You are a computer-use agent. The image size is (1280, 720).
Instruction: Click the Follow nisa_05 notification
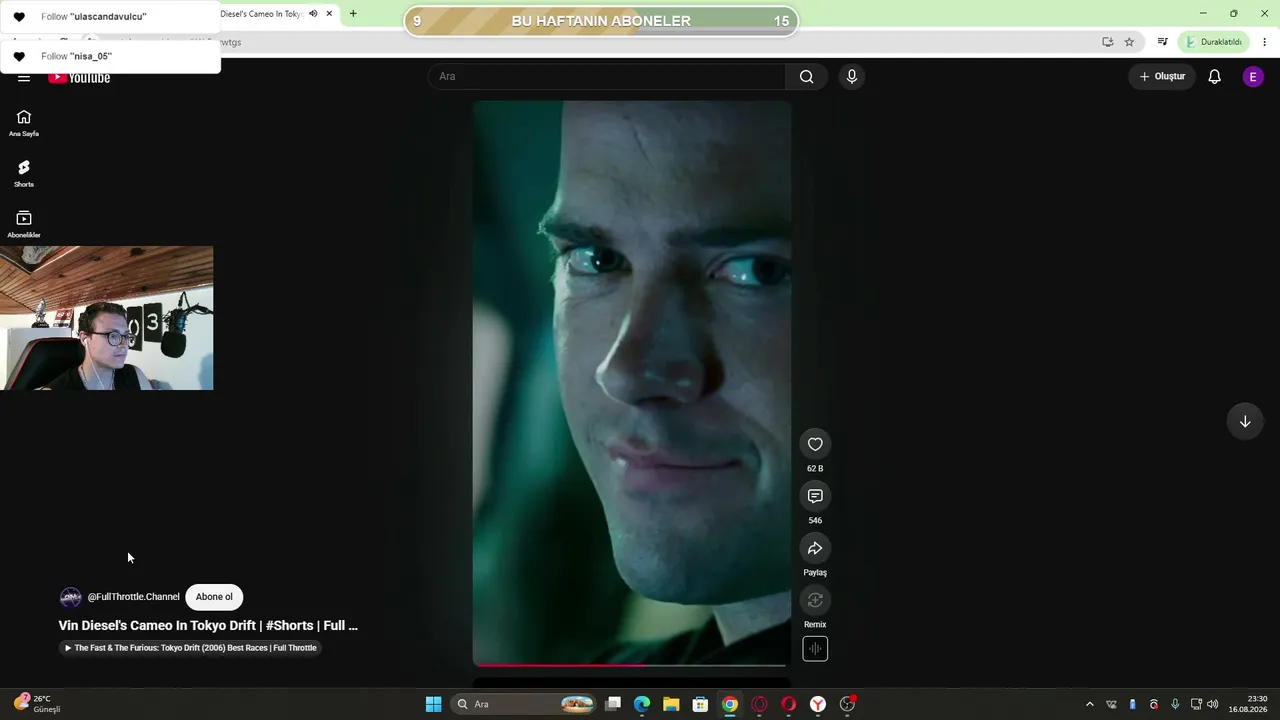(x=110, y=57)
